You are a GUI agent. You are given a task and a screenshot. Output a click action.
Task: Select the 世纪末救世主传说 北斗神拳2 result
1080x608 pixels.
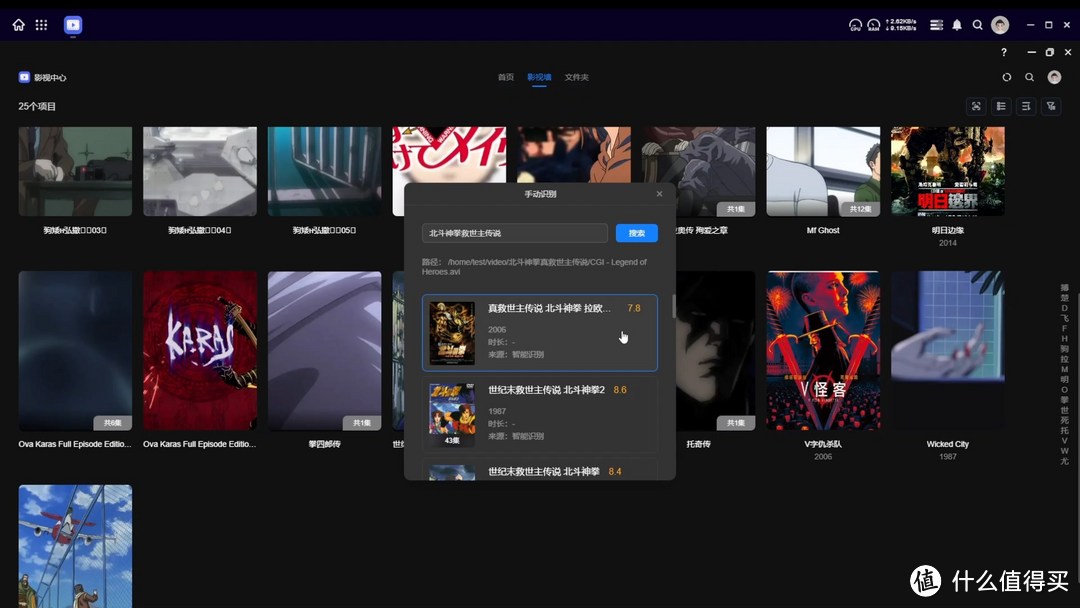[x=539, y=414]
